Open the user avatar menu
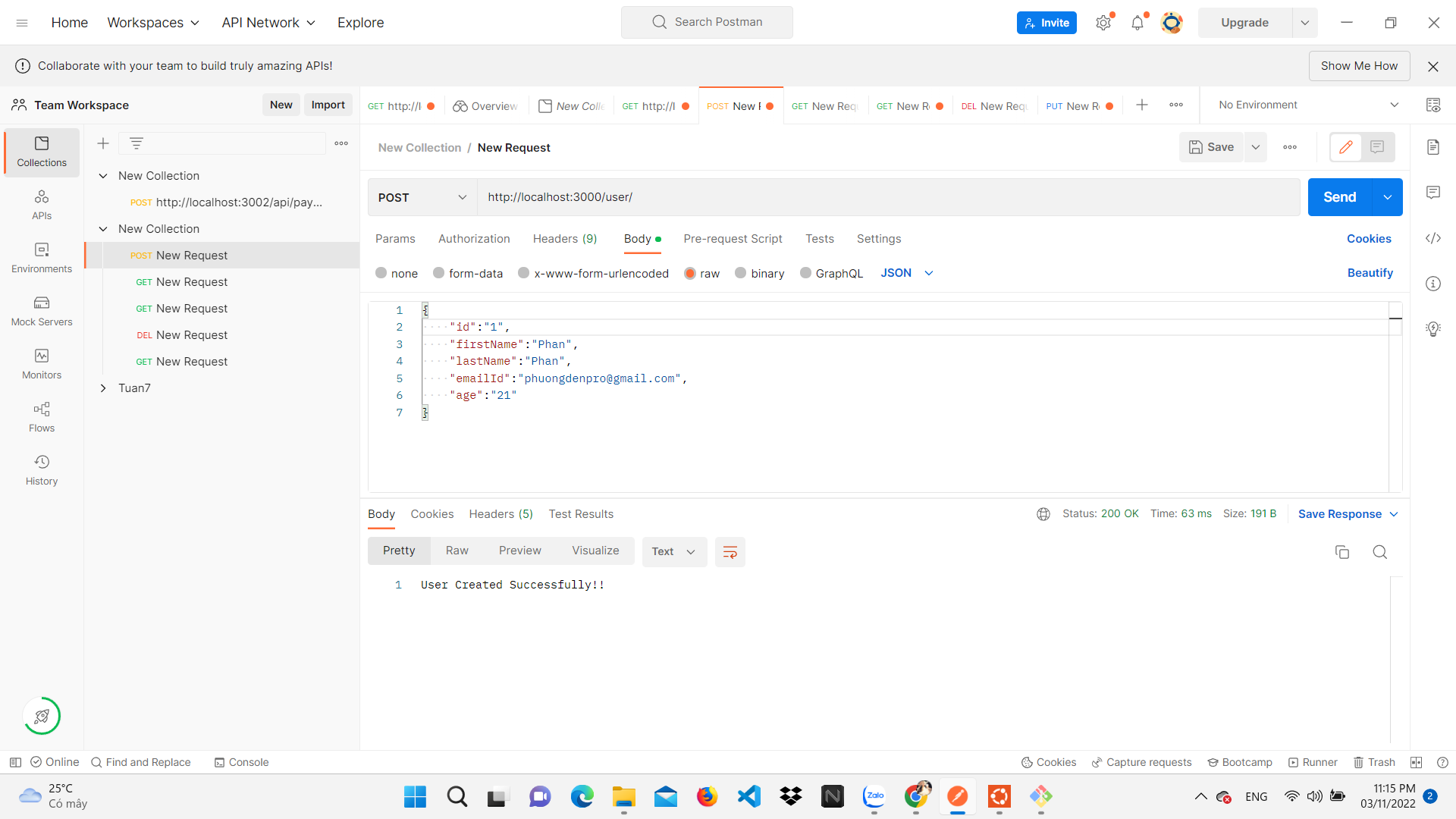This screenshot has width=1456, height=819. pyautogui.click(x=1172, y=23)
